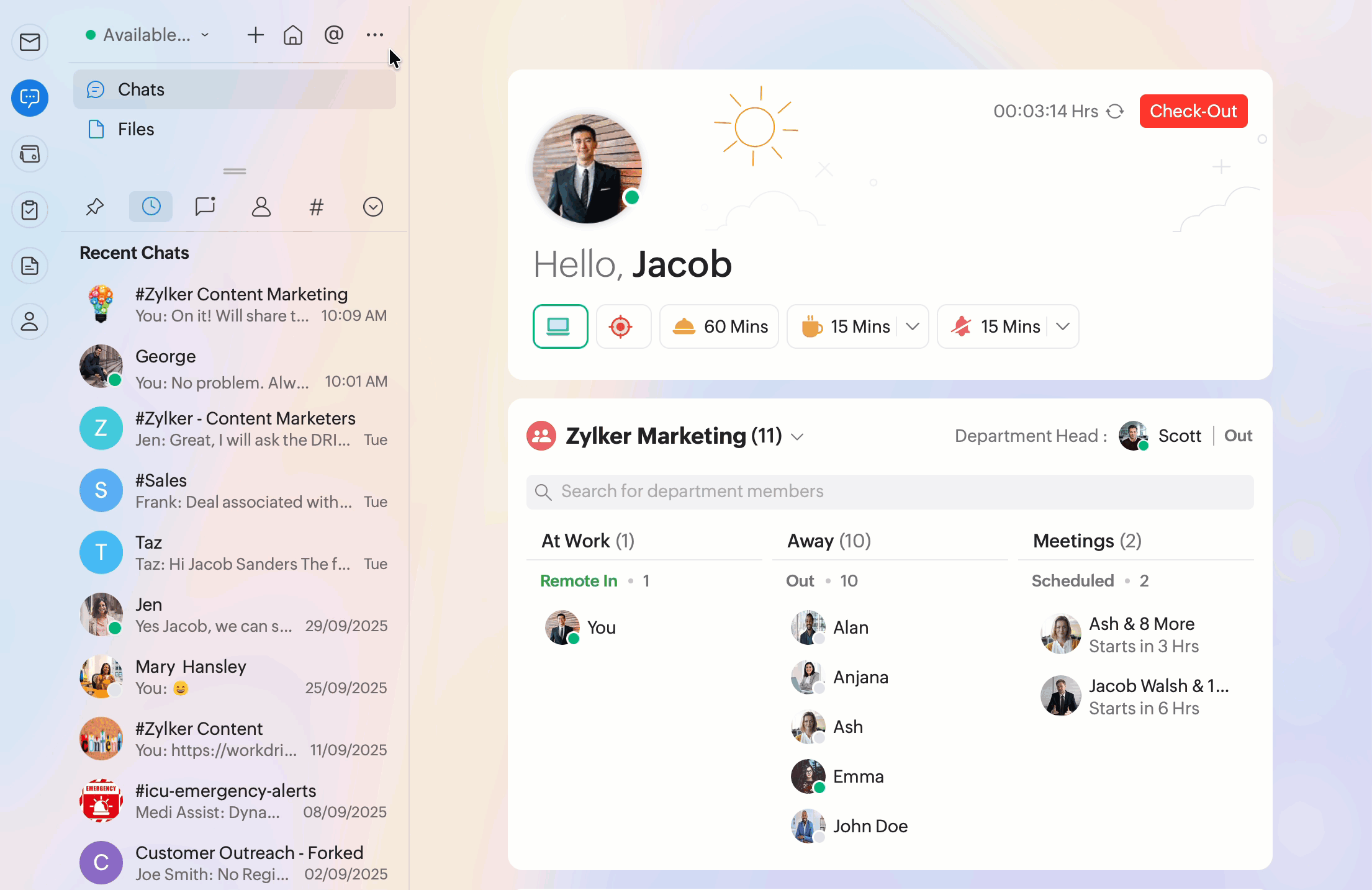Show pinned chats with the pin icon
1372x890 pixels.
[94, 207]
